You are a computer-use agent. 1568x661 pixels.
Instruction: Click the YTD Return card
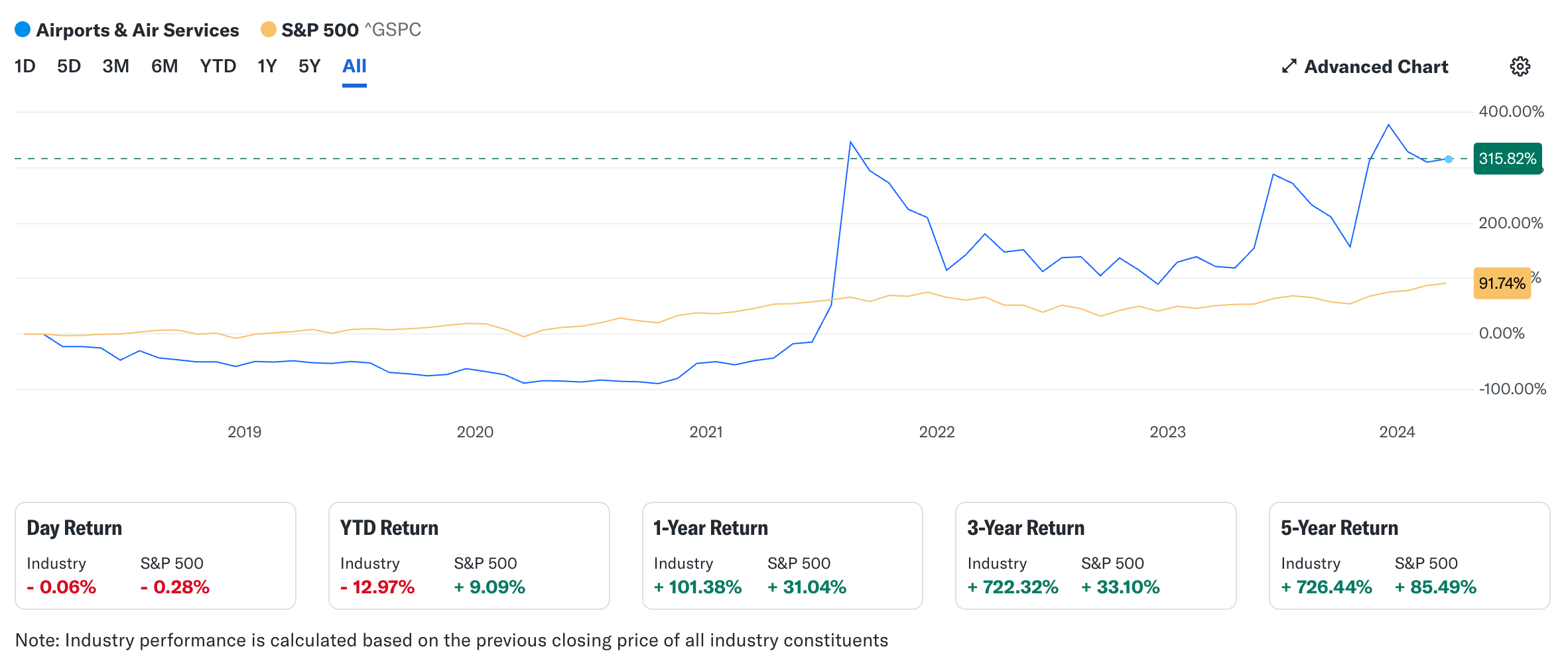click(469, 555)
